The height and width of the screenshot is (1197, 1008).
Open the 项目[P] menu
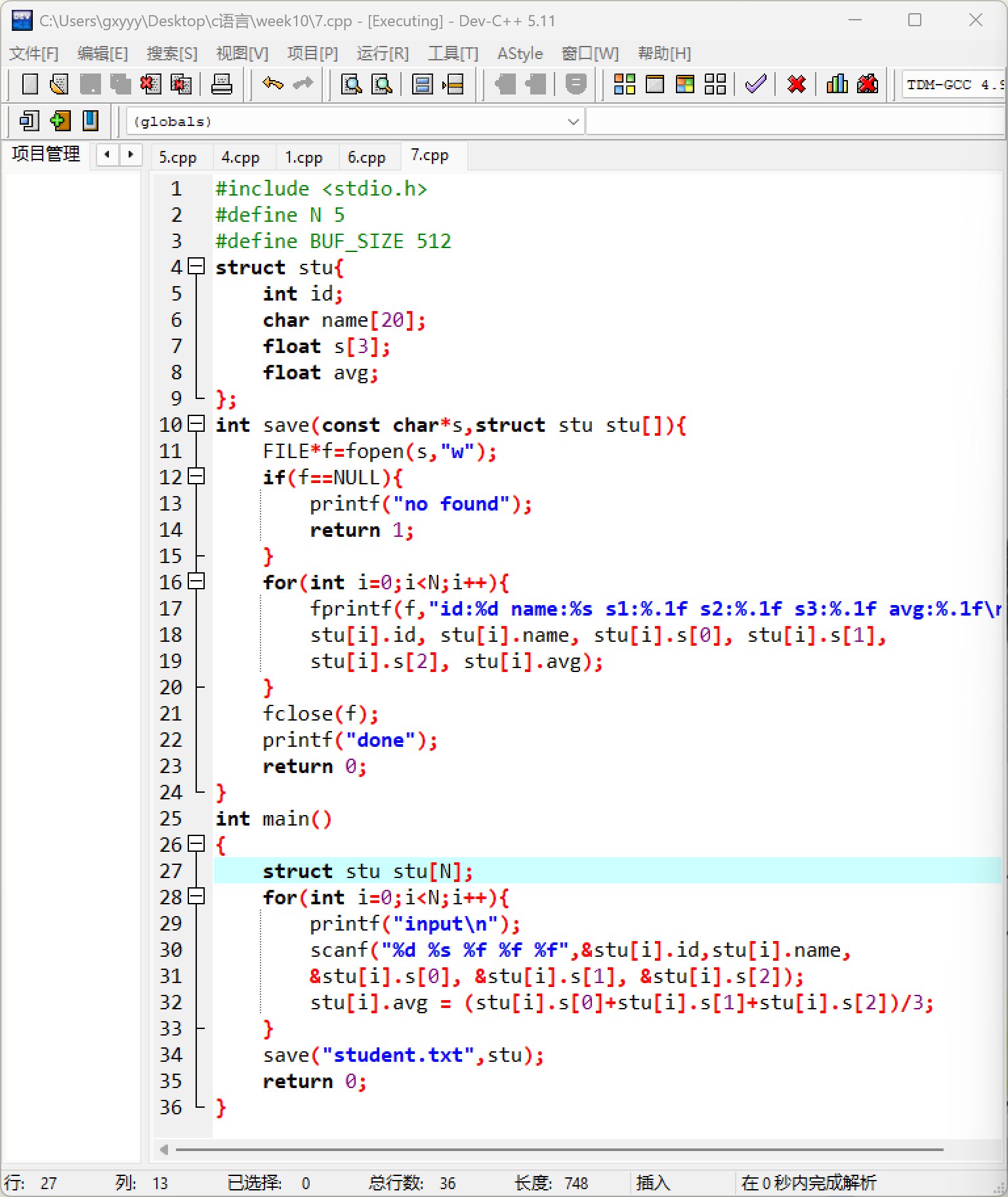coord(312,53)
